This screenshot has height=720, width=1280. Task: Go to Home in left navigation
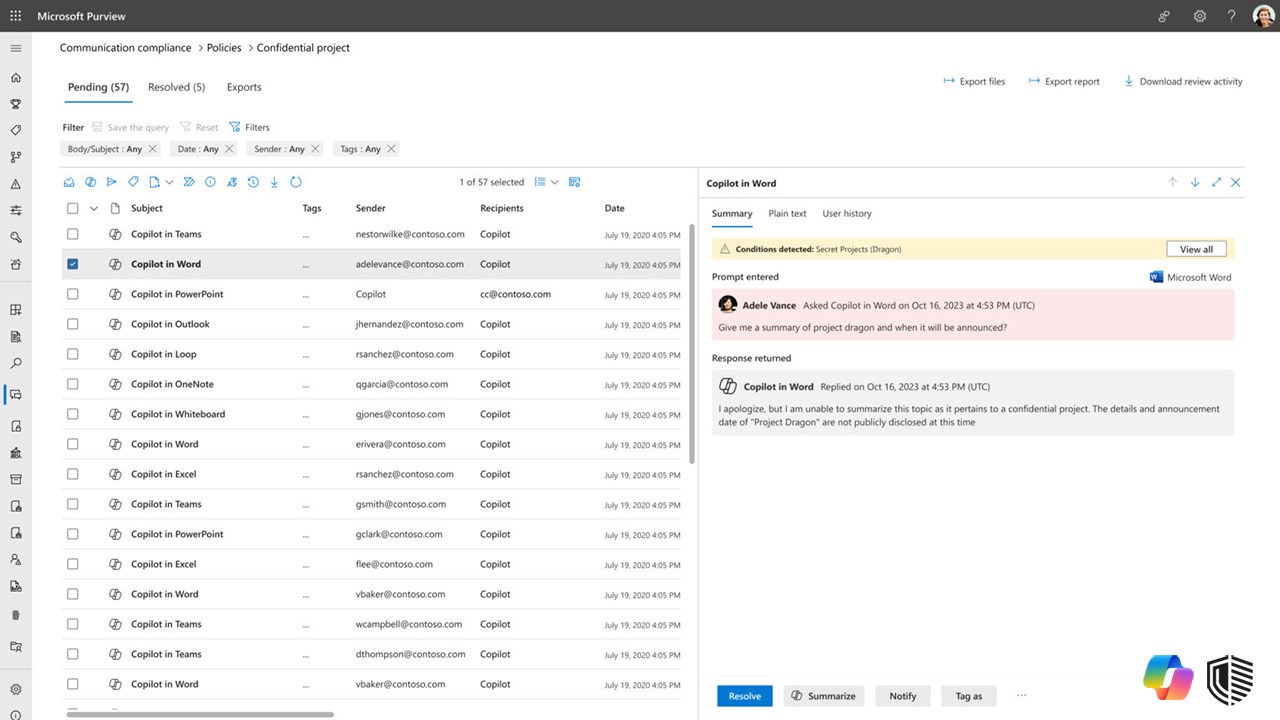pyautogui.click(x=16, y=78)
